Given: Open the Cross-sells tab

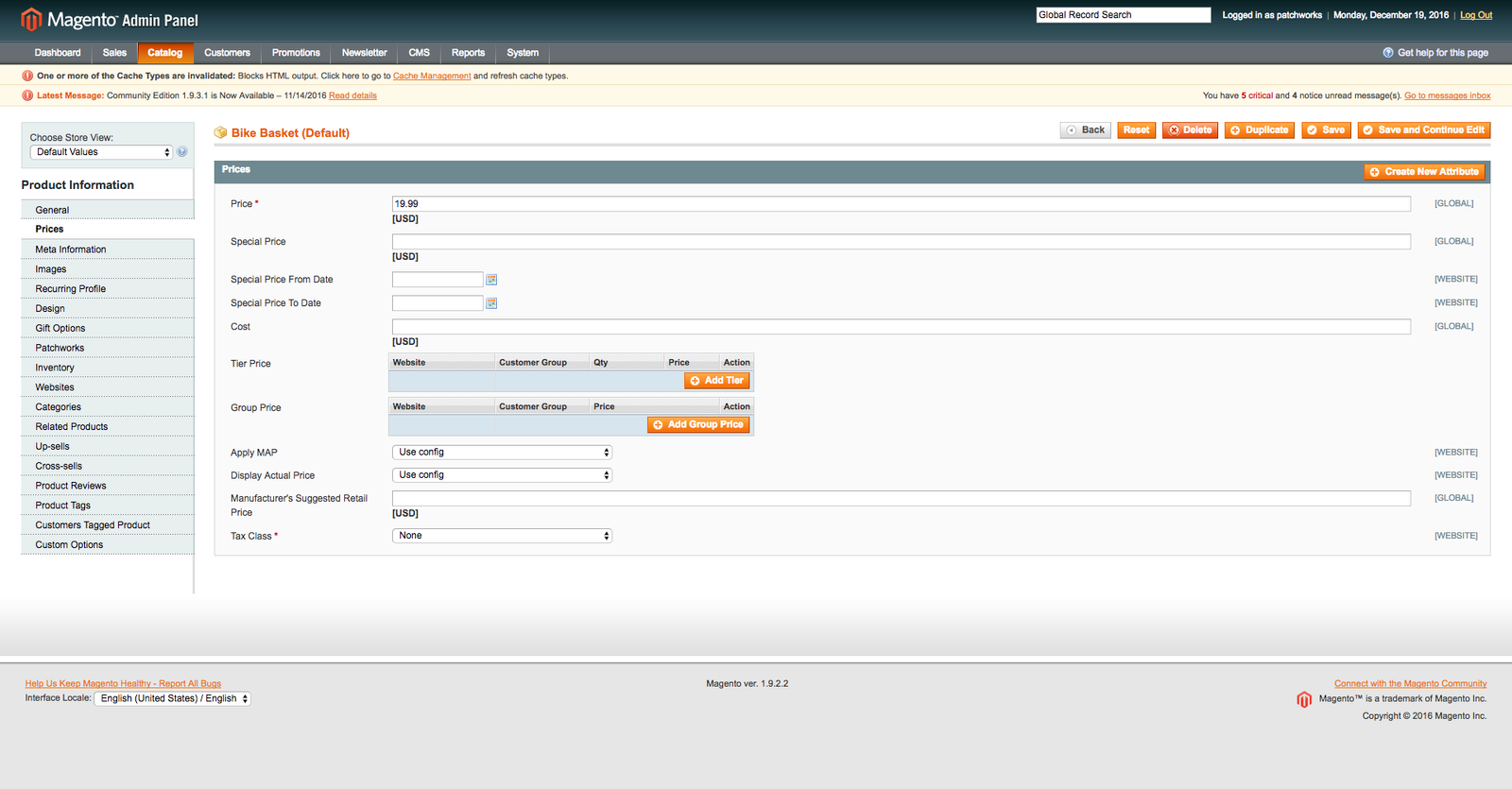Looking at the screenshot, I should (x=108, y=466).
